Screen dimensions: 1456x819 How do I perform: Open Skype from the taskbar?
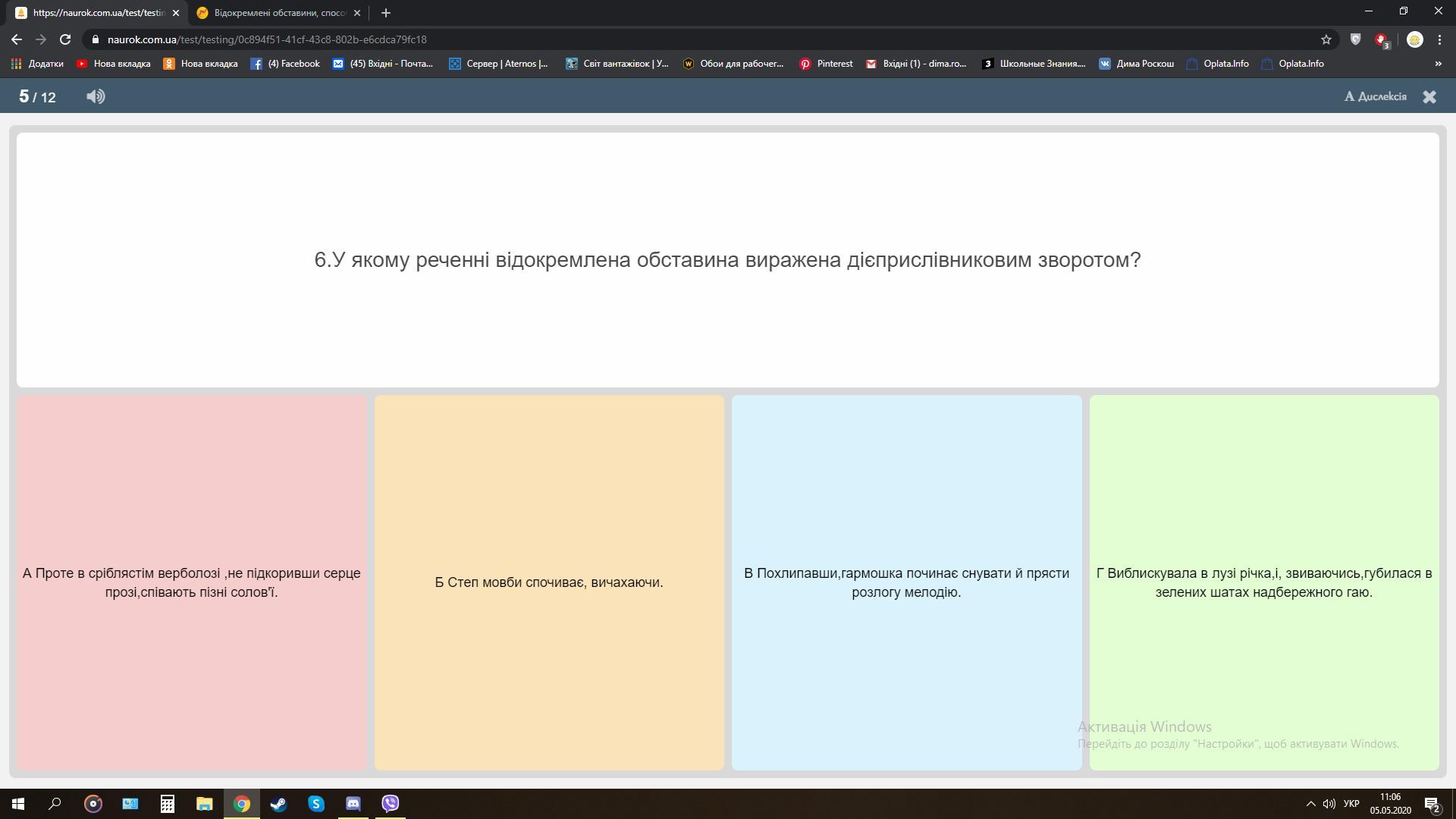point(316,804)
